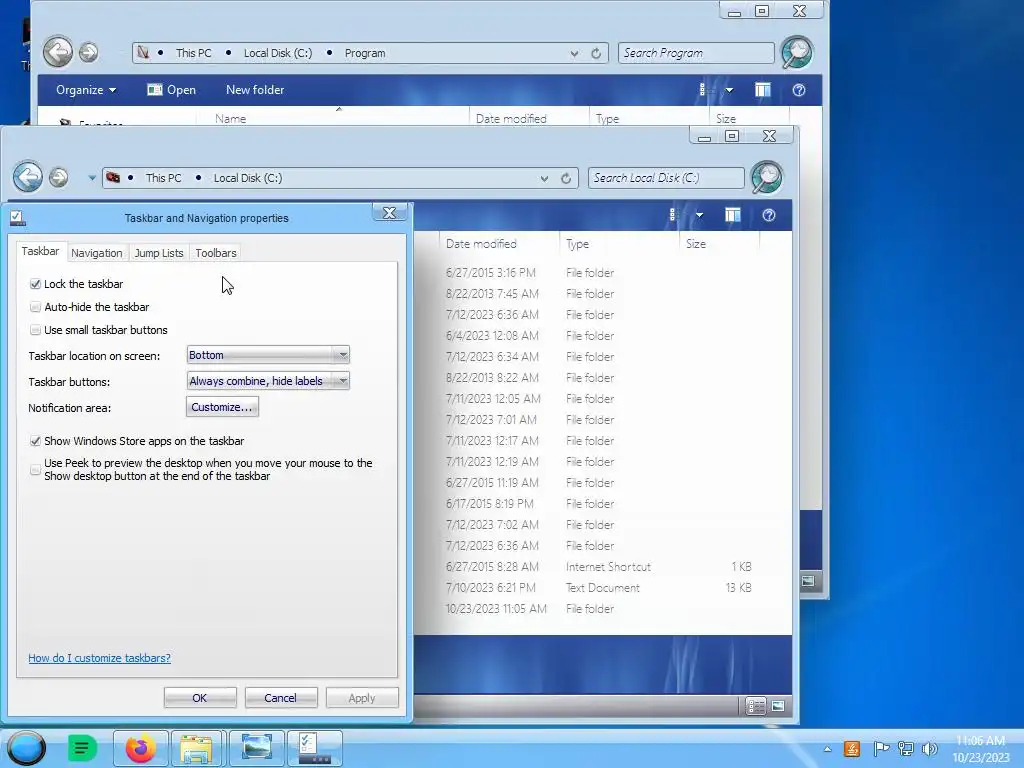Focus Search Program input field
The width and height of the screenshot is (1024, 768).
click(696, 53)
